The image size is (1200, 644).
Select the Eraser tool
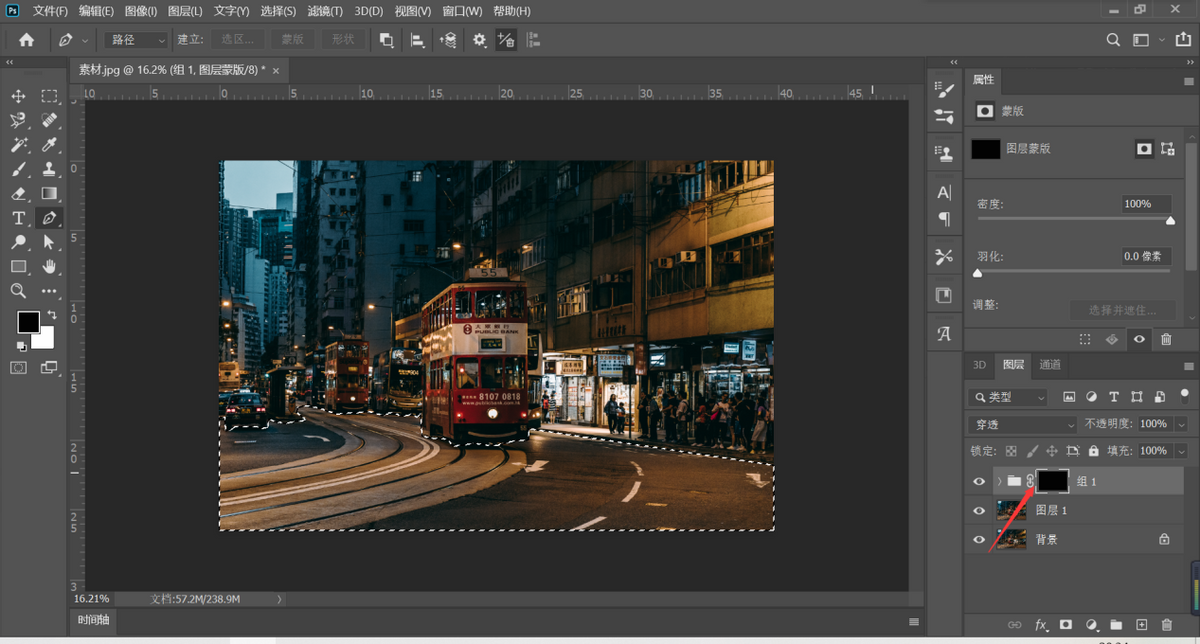click(x=18, y=193)
